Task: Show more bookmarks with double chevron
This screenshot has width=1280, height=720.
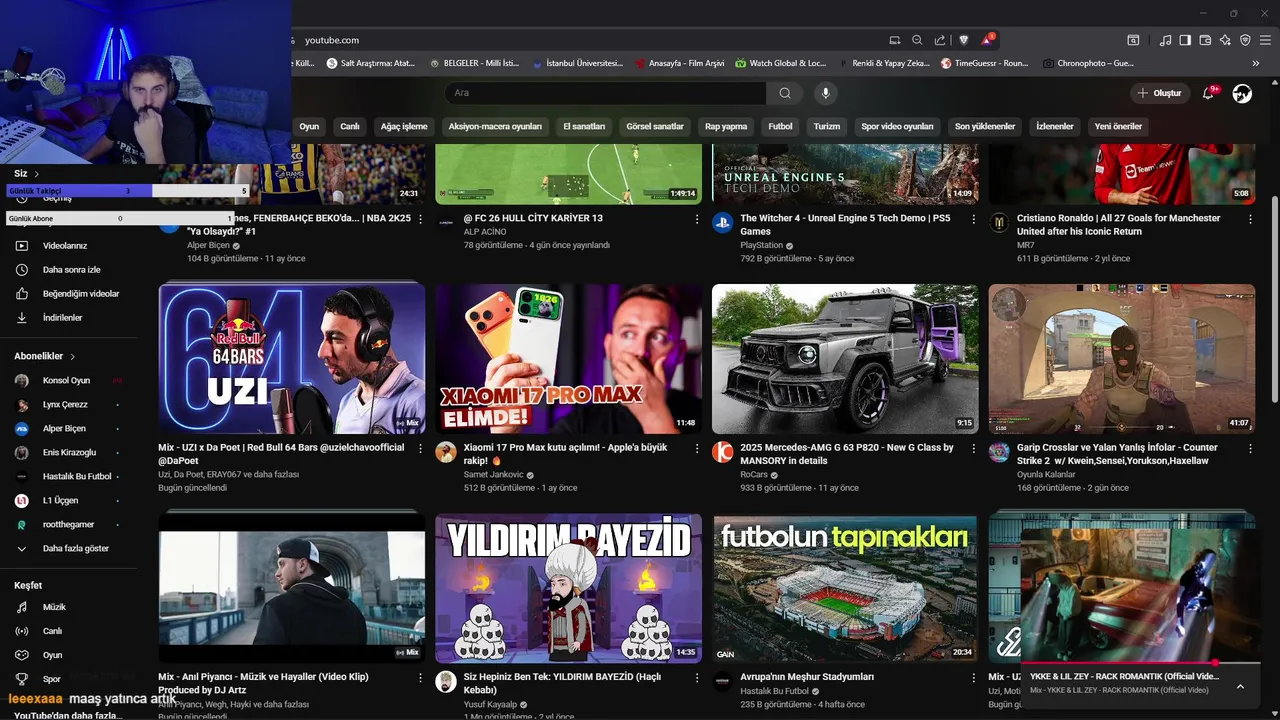Action: (1255, 63)
